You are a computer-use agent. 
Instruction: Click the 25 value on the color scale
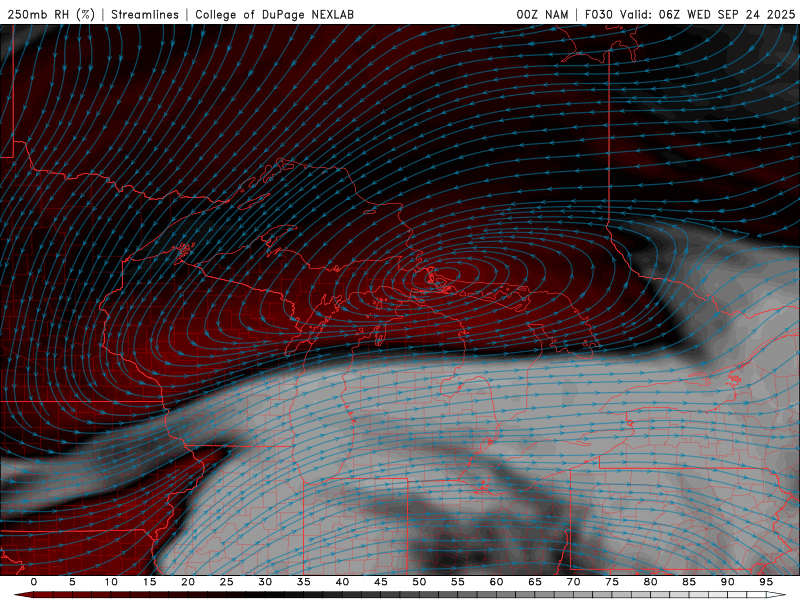point(227,582)
